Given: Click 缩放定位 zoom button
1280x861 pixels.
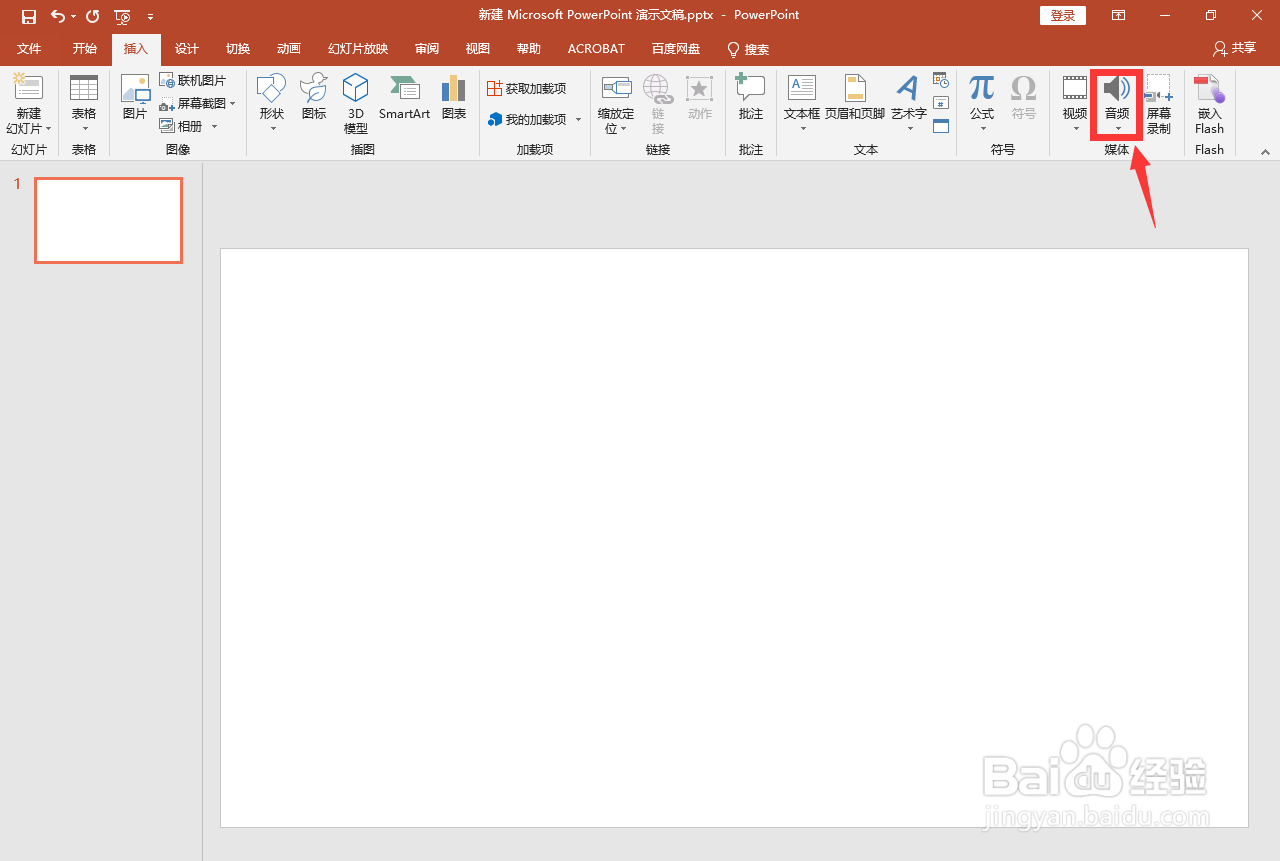Looking at the screenshot, I should point(616,104).
